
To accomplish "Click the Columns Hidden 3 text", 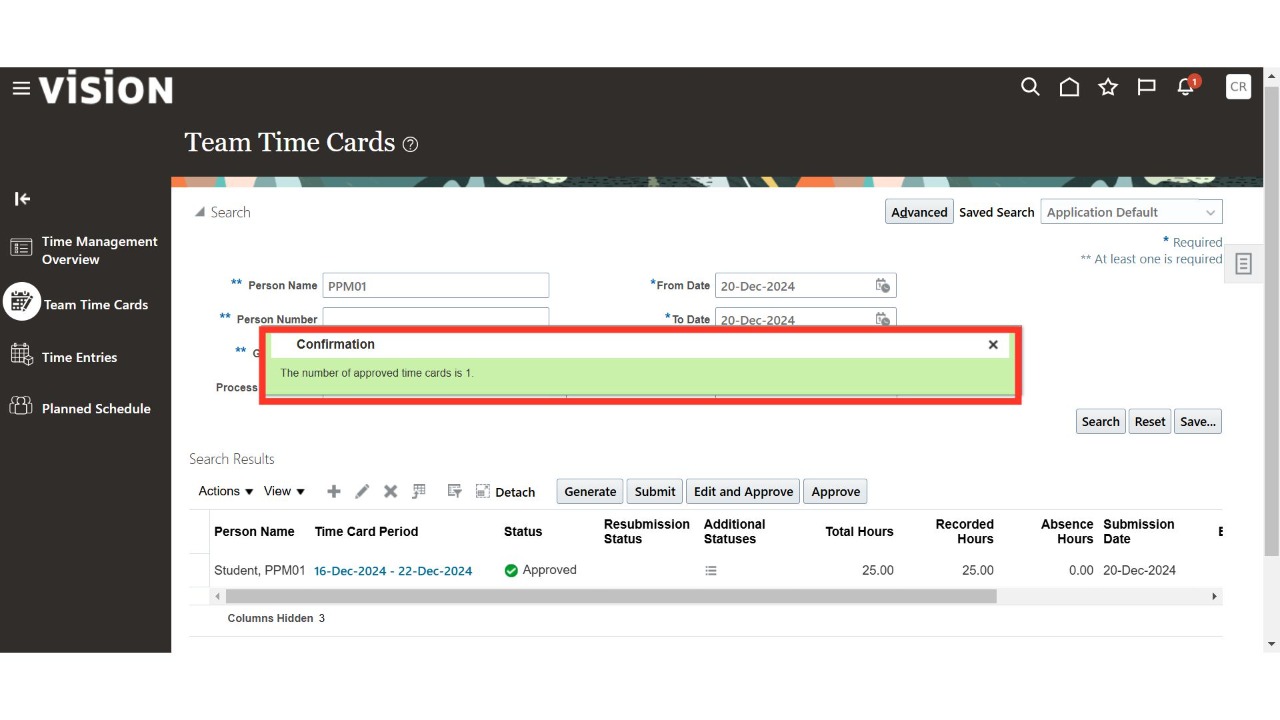I will (x=276, y=618).
